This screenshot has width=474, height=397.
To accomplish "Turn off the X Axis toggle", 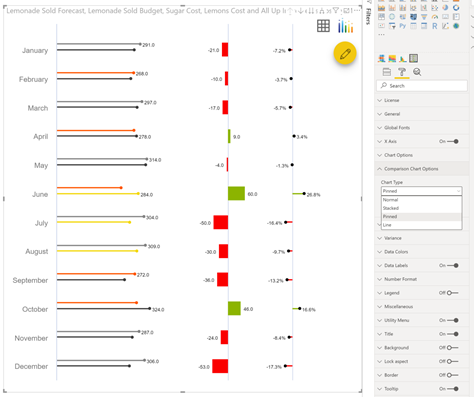I will pos(453,141).
